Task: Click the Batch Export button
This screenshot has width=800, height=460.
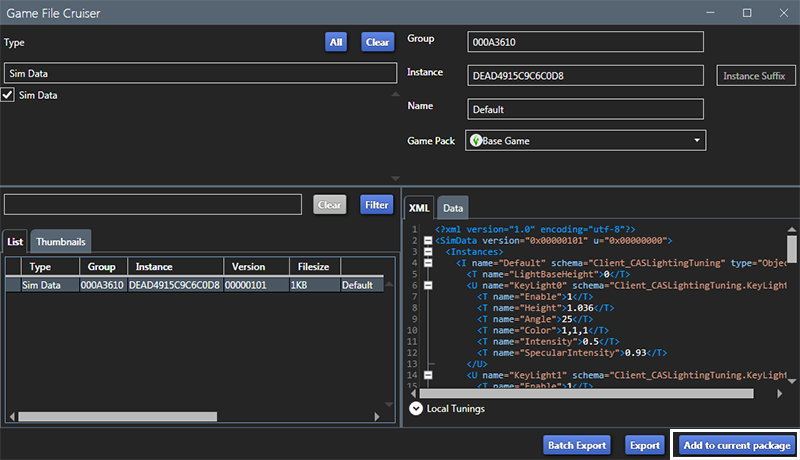Action: coord(577,445)
